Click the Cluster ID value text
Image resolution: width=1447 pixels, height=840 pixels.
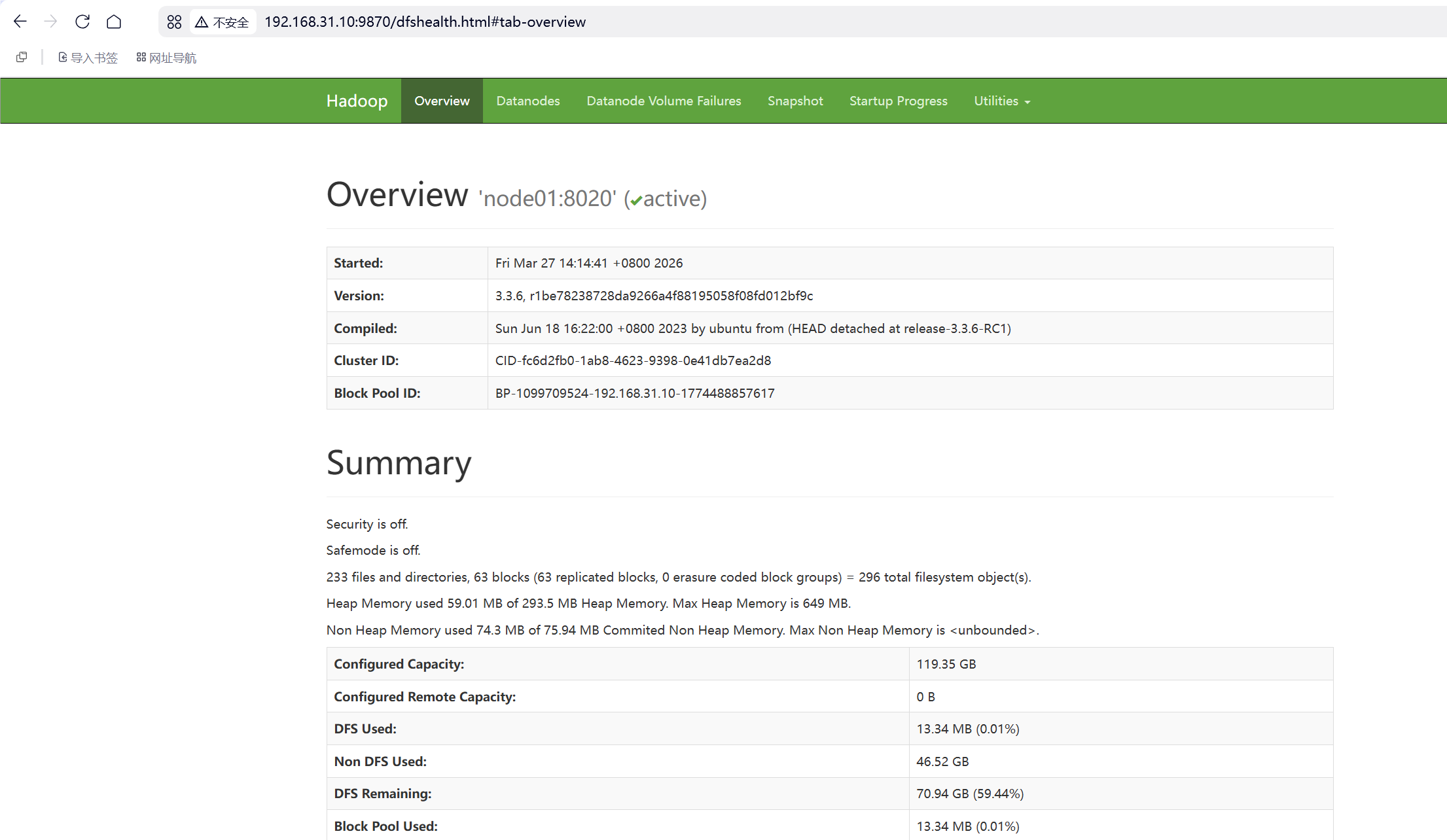pyautogui.click(x=633, y=360)
